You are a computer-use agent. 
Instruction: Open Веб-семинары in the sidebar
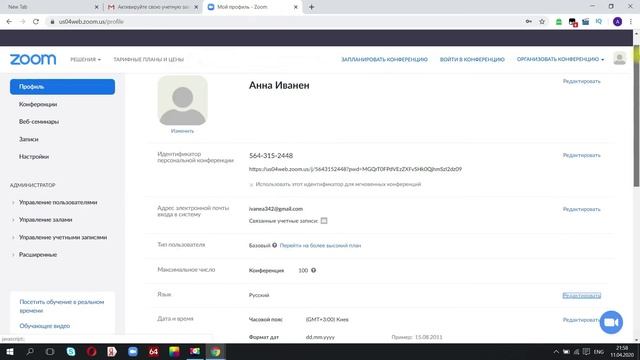(39, 122)
